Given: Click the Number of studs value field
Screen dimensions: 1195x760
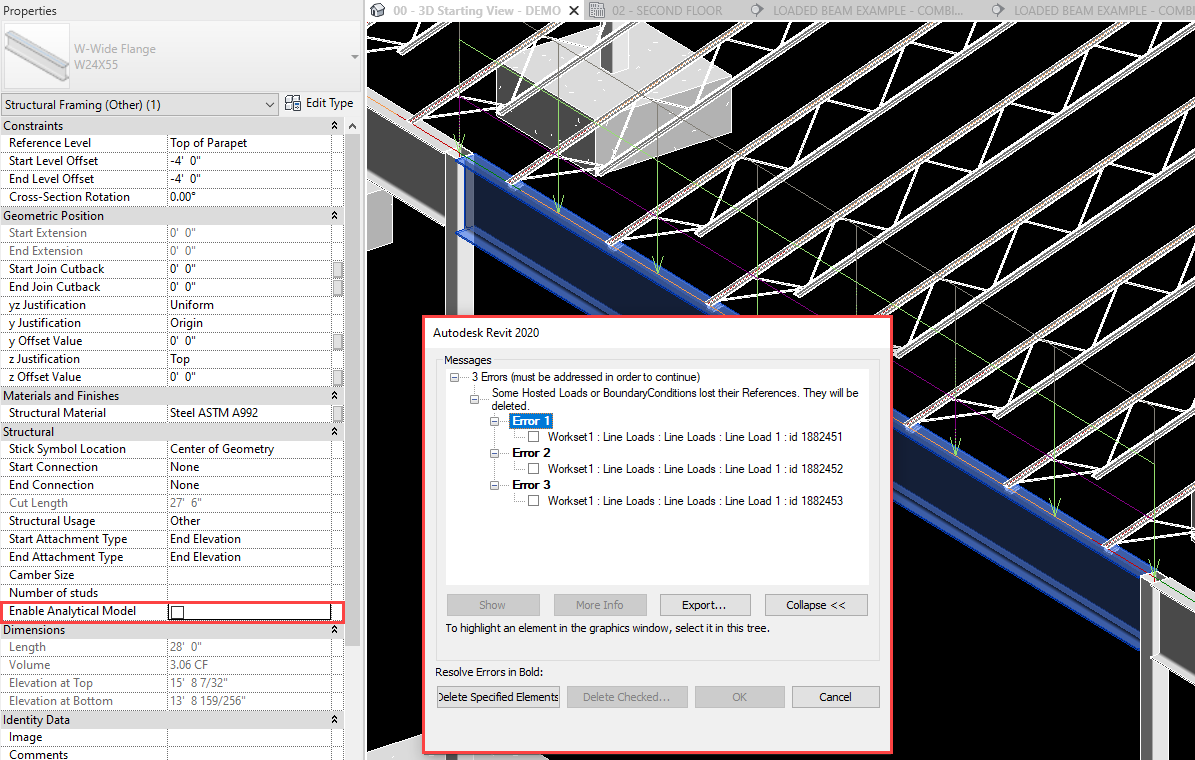Looking at the screenshot, I should coord(249,593).
